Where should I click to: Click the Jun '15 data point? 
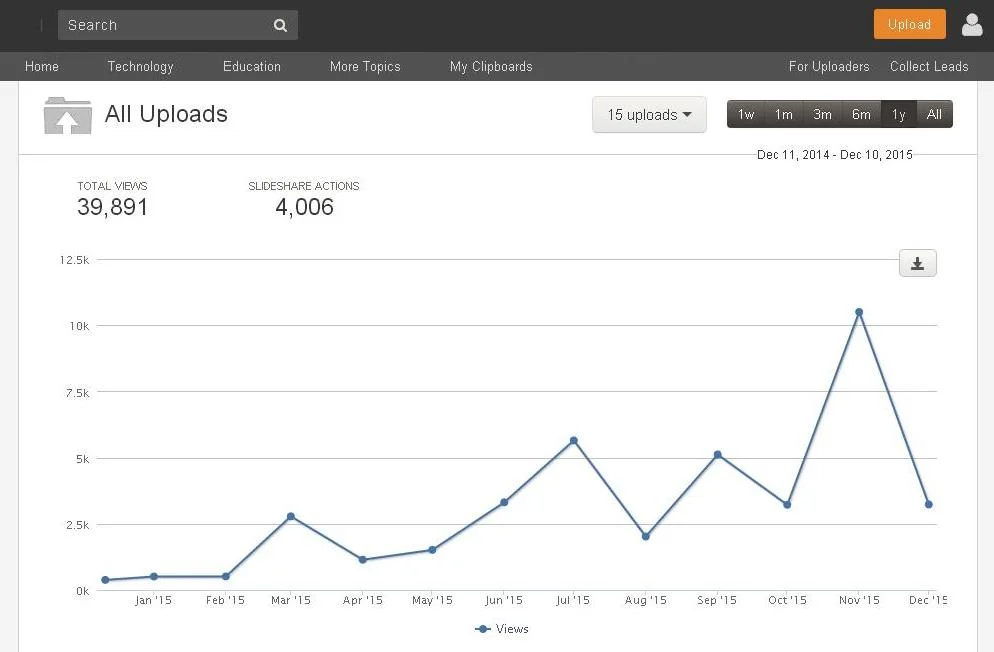[x=504, y=502]
